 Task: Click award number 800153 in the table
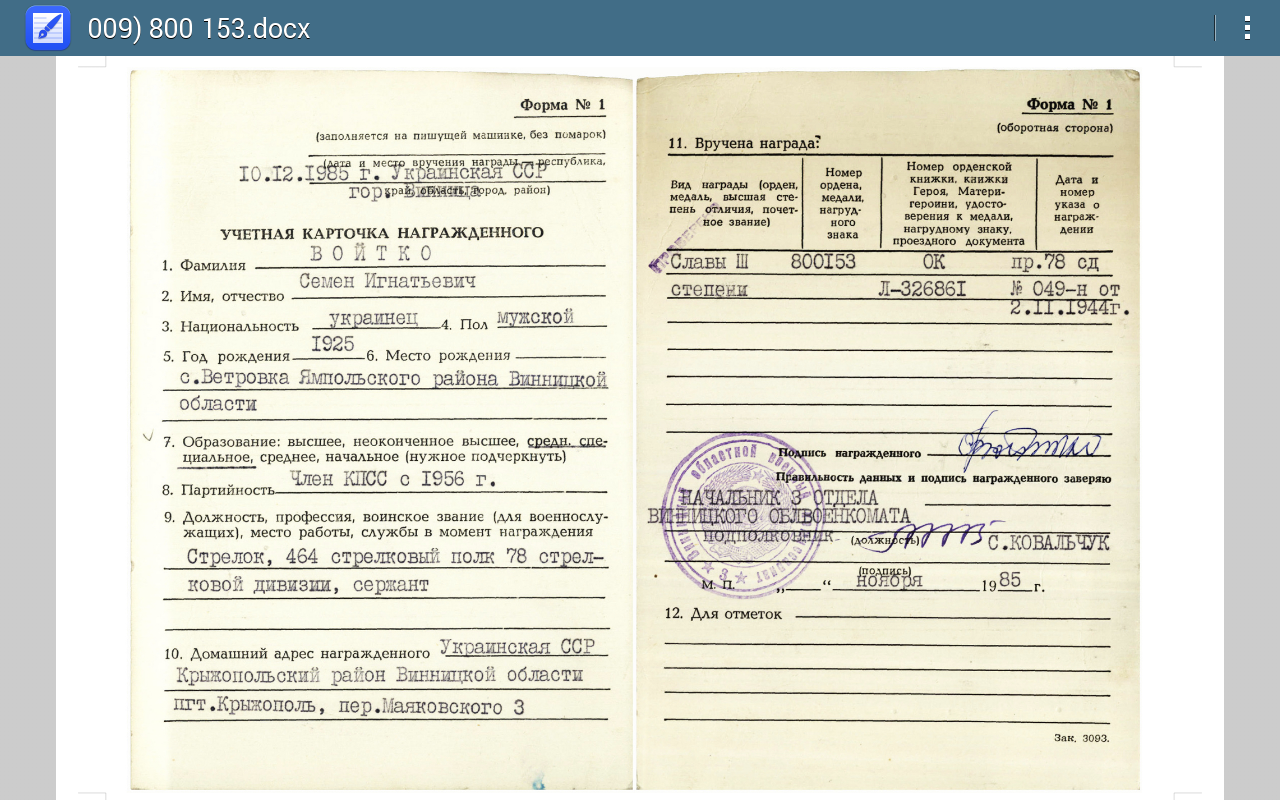point(822,263)
